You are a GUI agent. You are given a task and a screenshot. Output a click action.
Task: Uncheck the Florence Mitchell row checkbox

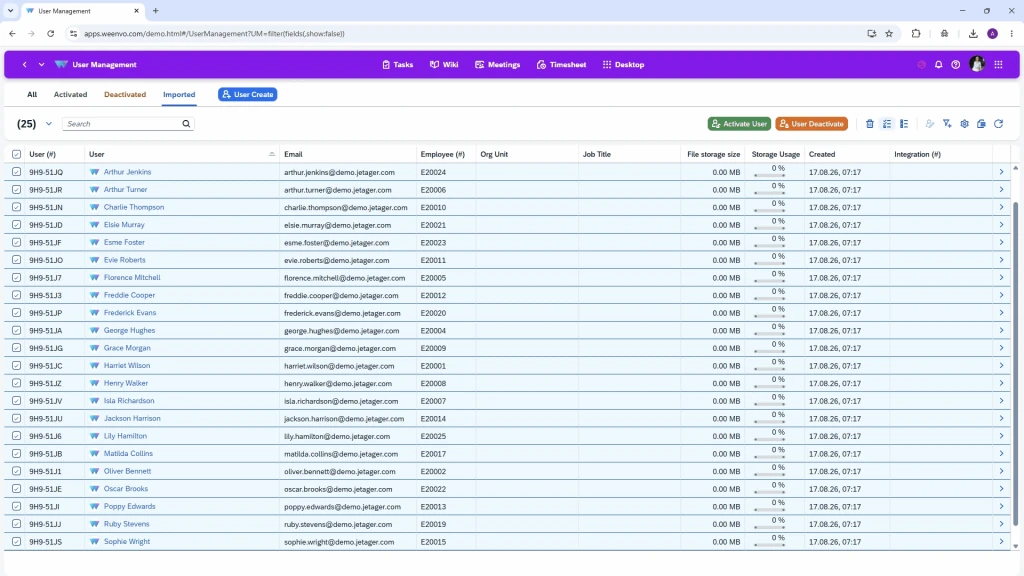coord(16,278)
